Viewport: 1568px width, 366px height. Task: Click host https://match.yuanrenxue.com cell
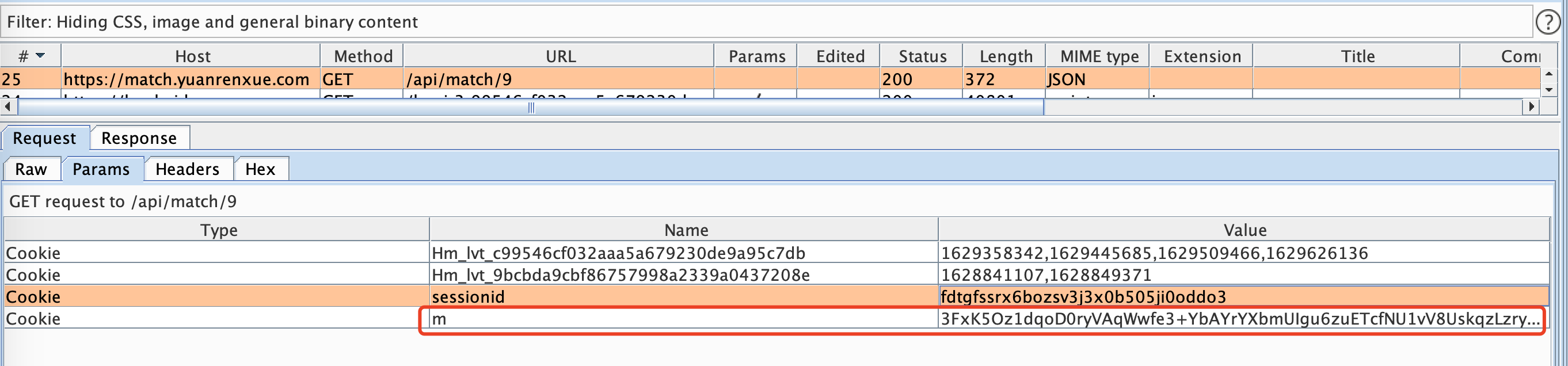coord(191,79)
